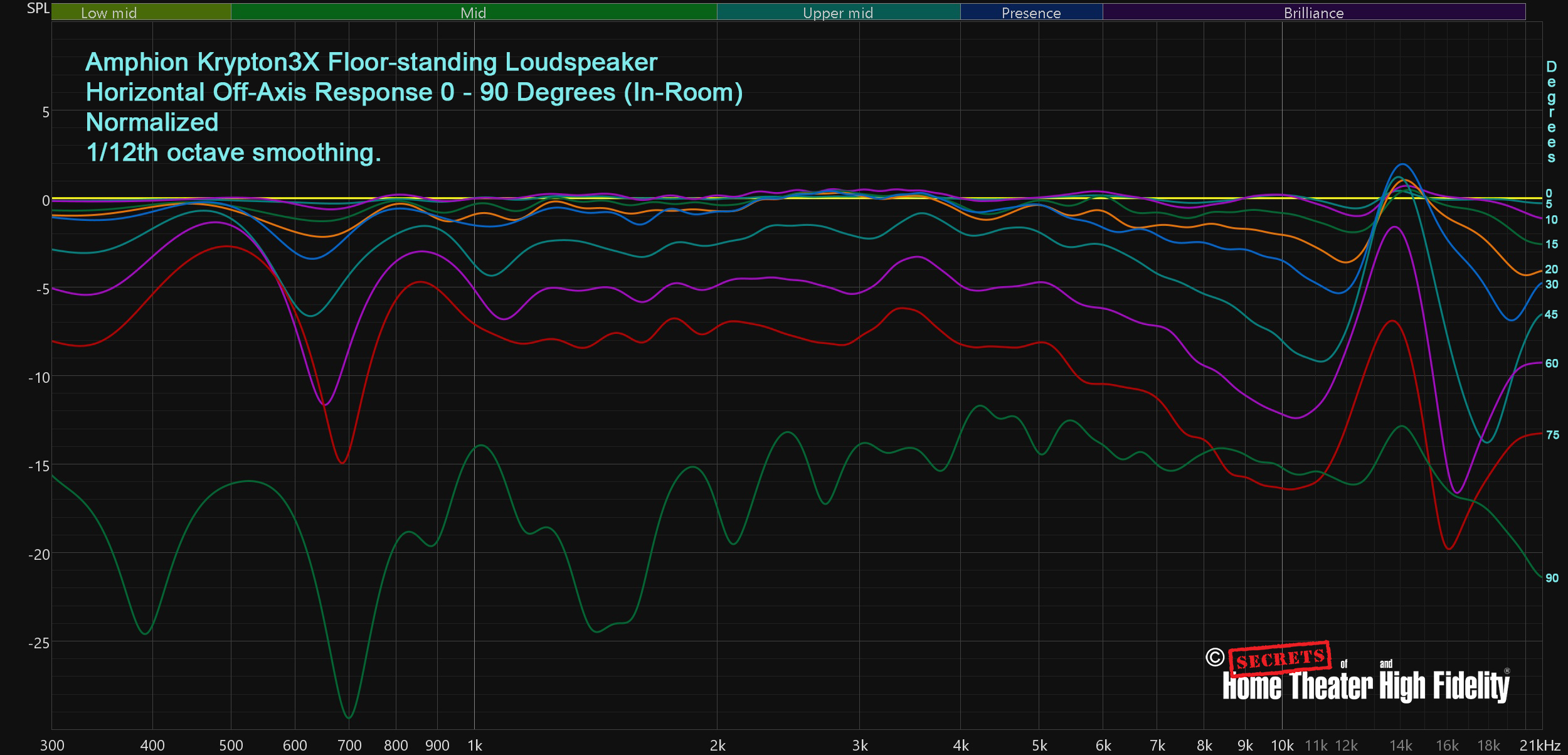Screen dimensions: 1568x755
Task: Select the Low mid frequency band
Action: 141,12
